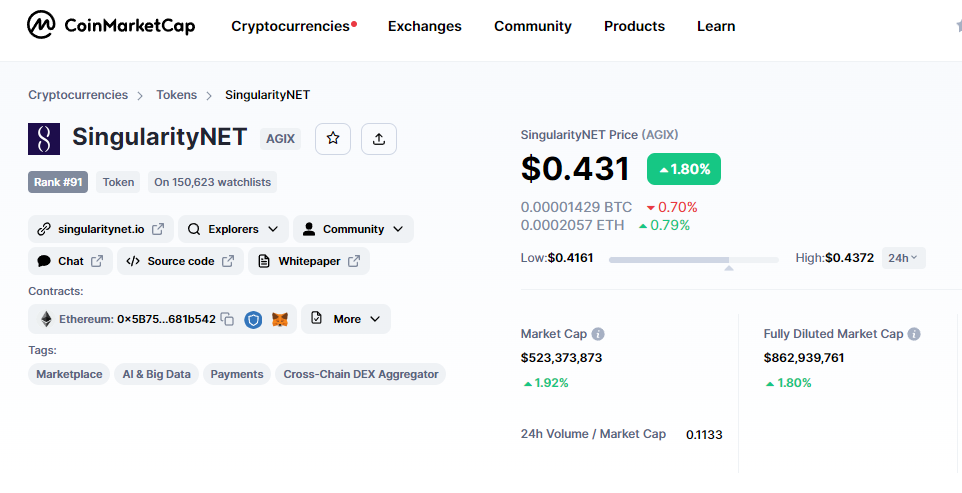Click the Low $0.4161 value
This screenshot has width=962, height=493.
click(570, 258)
